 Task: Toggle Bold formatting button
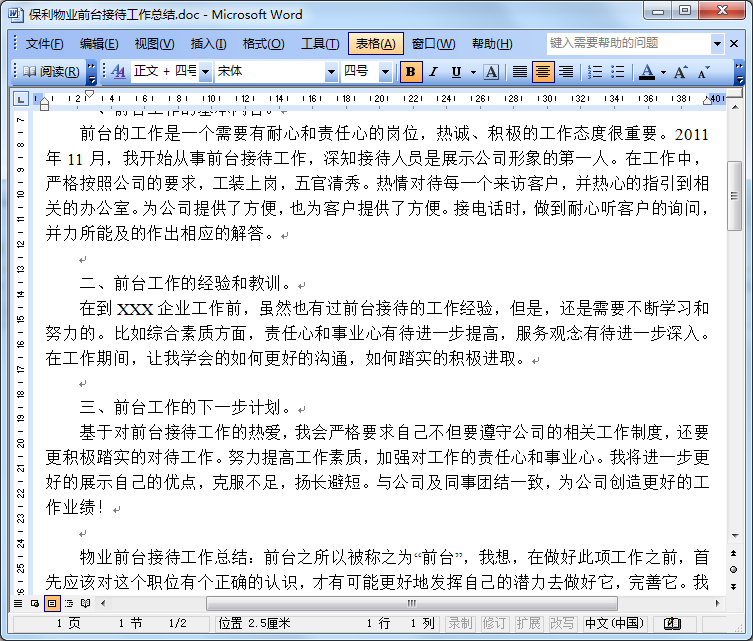pyautogui.click(x=411, y=72)
